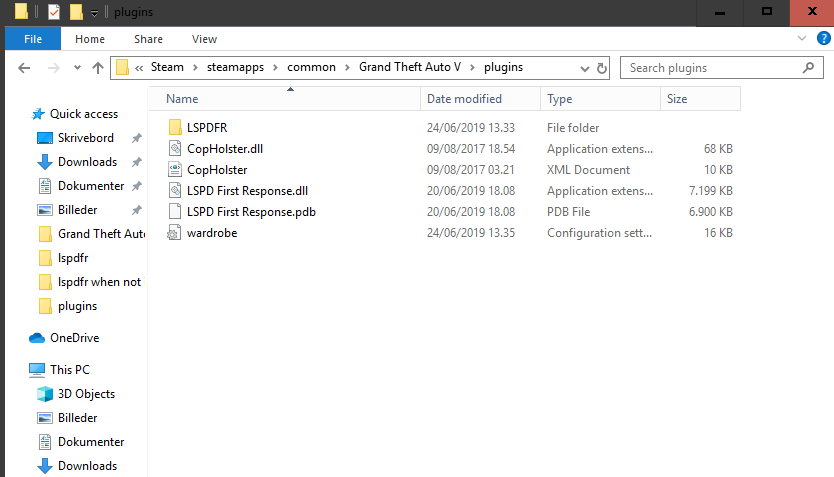Image resolution: width=834 pixels, height=477 pixels.
Task: Click Grand Theft Auto V breadcrumb
Action: (410, 67)
